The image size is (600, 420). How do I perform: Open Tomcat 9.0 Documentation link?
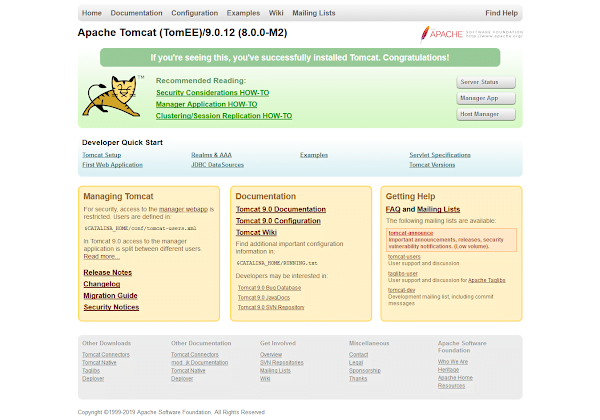click(x=281, y=210)
